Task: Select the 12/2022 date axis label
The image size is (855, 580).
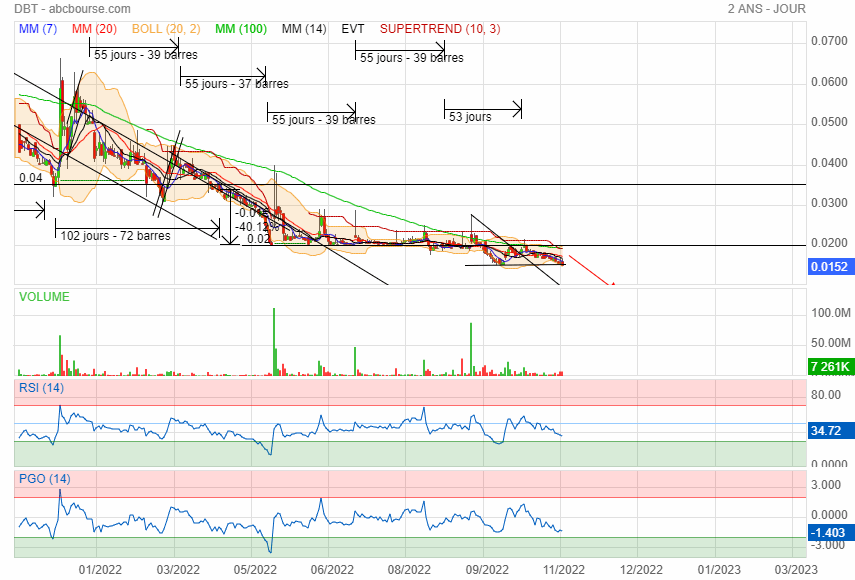Action: [x=641, y=570]
